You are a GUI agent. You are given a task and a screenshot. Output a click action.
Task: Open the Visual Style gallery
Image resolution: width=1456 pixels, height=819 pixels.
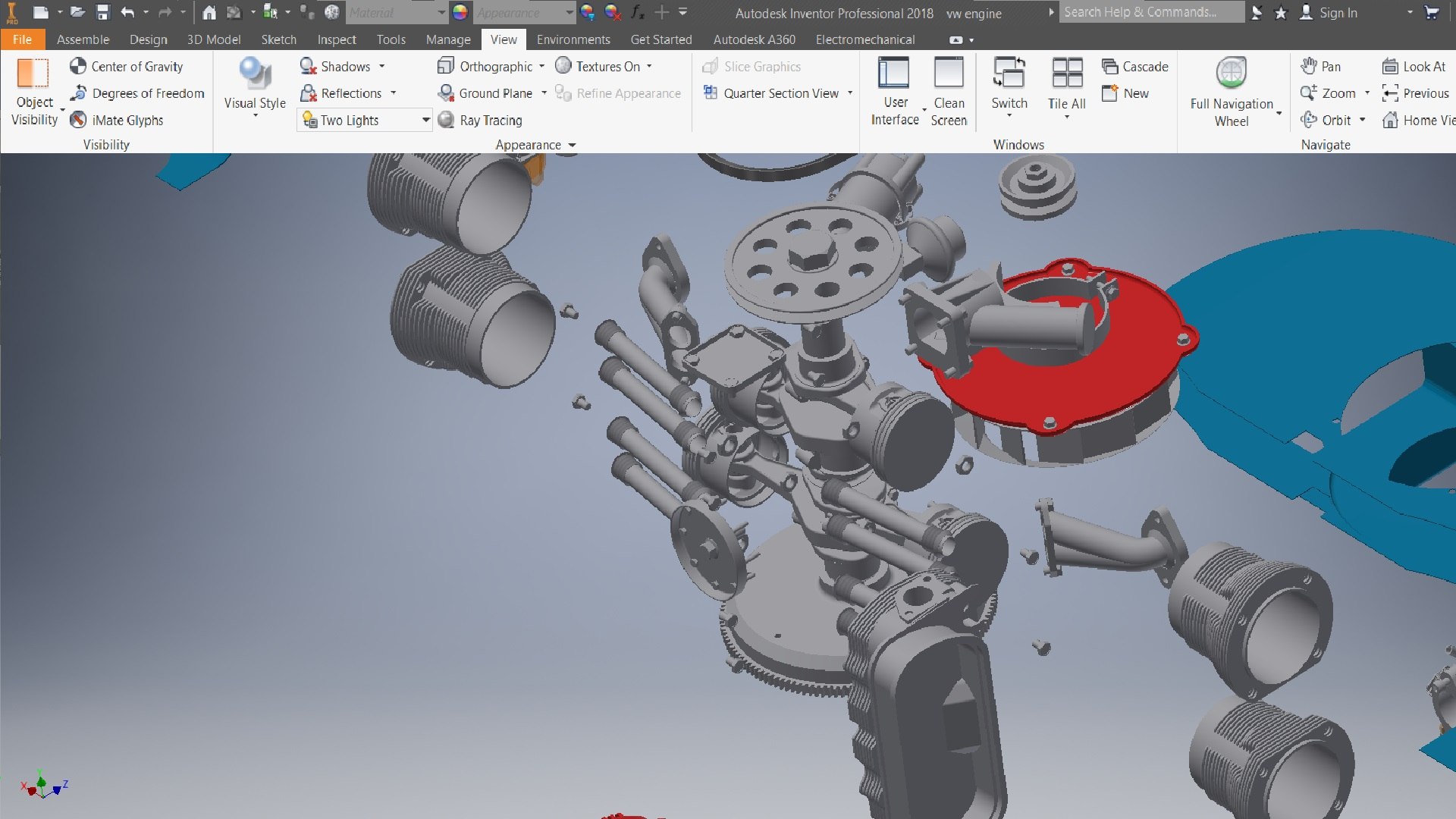pyautogui.click(x=255, y=86)
